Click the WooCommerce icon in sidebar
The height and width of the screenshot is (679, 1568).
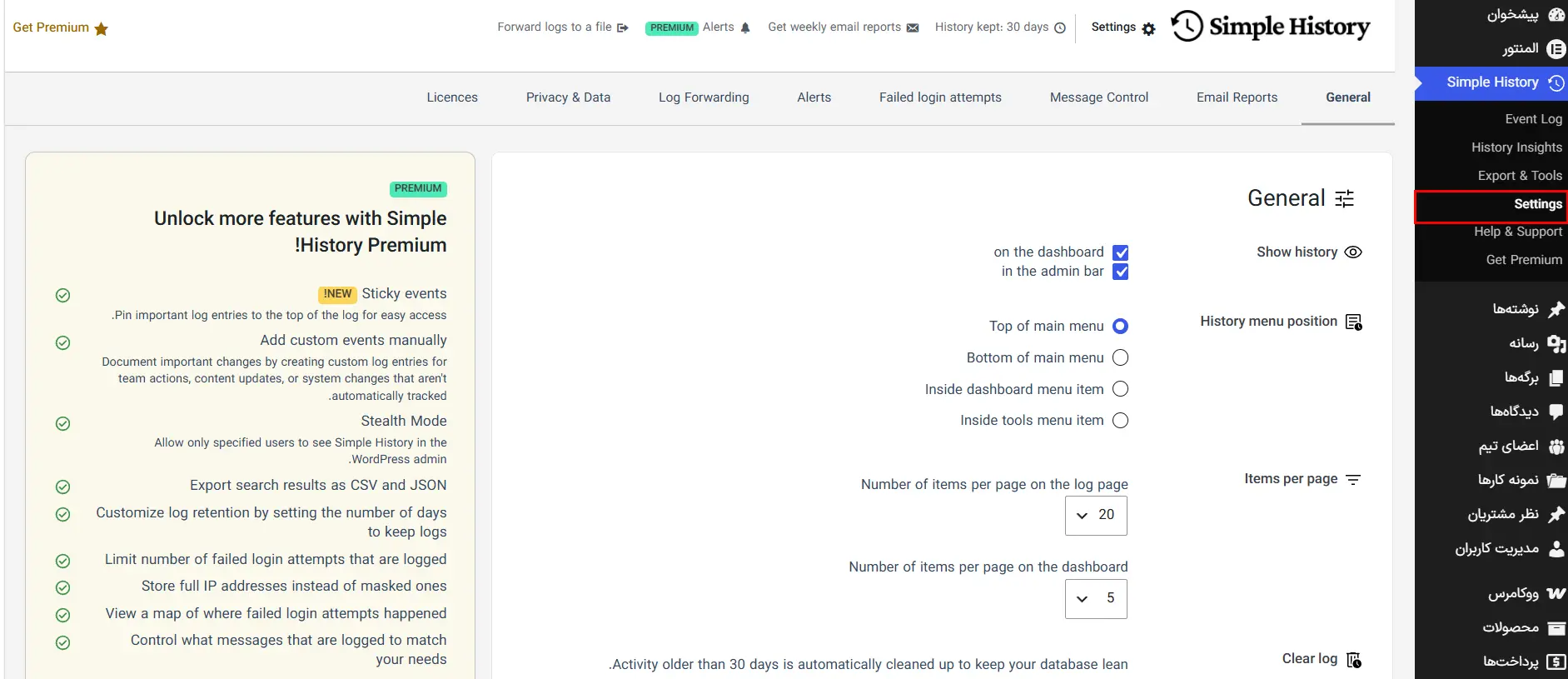point(1556,593)
